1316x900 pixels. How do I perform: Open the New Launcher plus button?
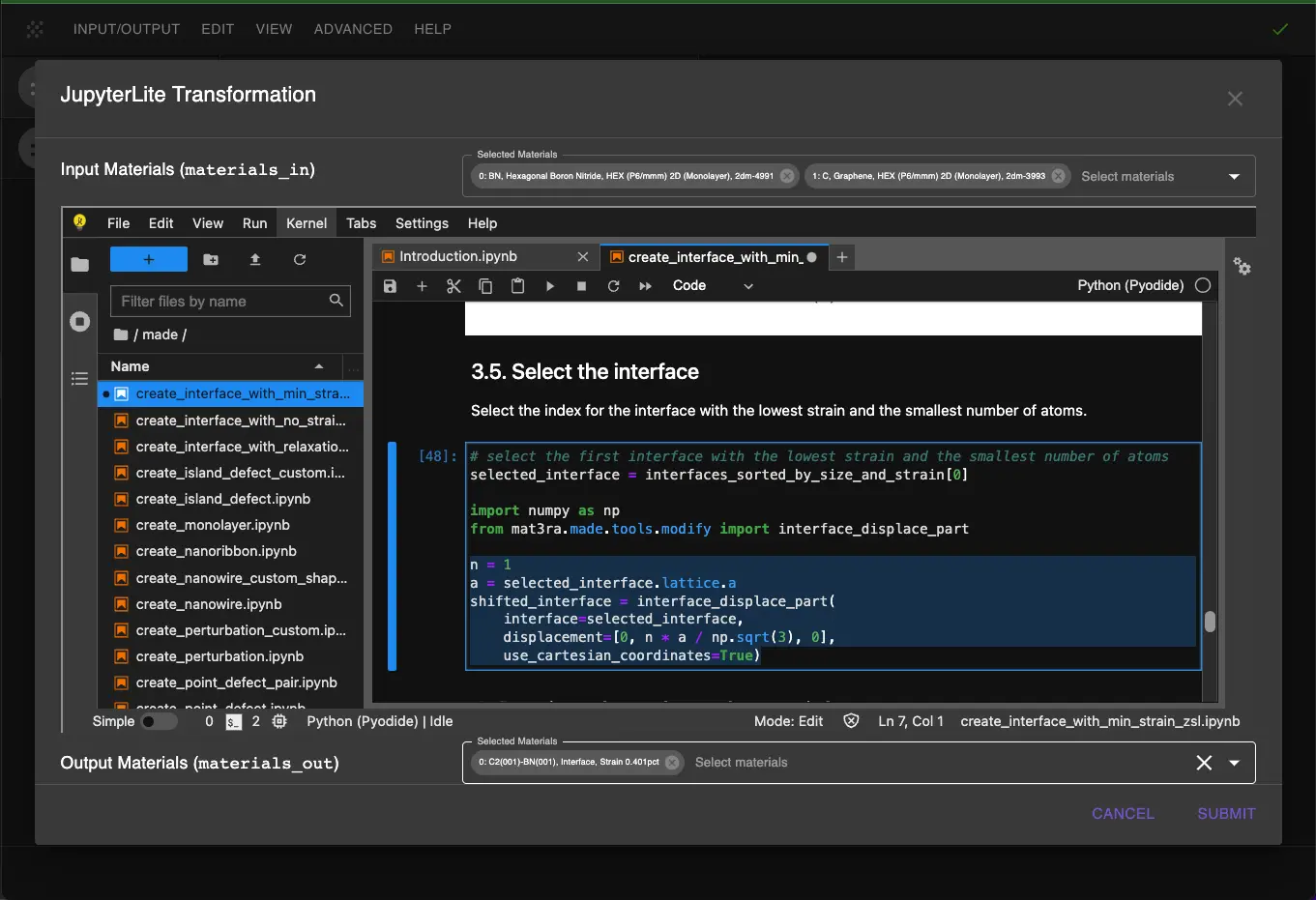pos(148,259)
